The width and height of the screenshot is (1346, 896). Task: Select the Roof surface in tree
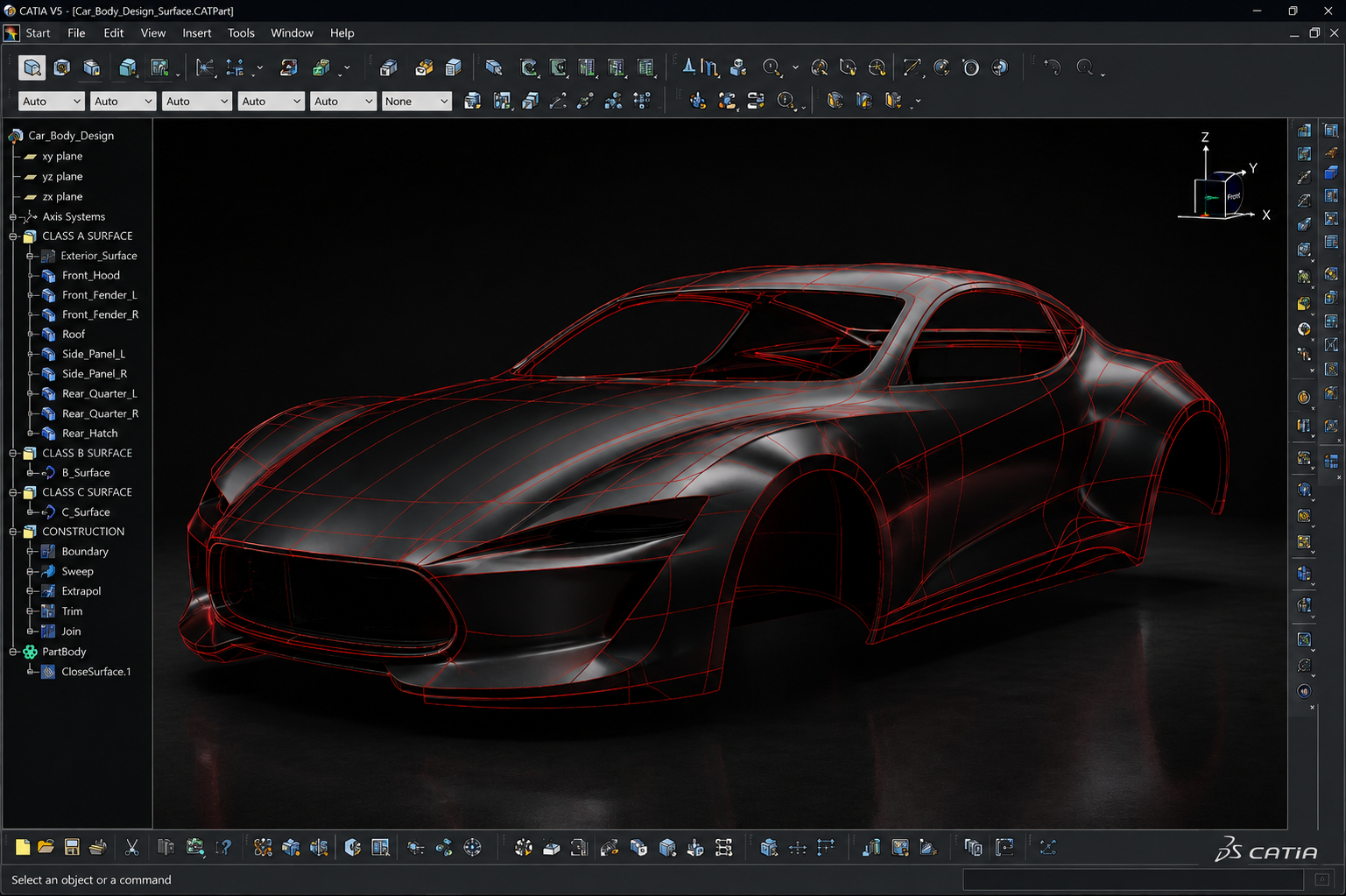pos(74,335)
